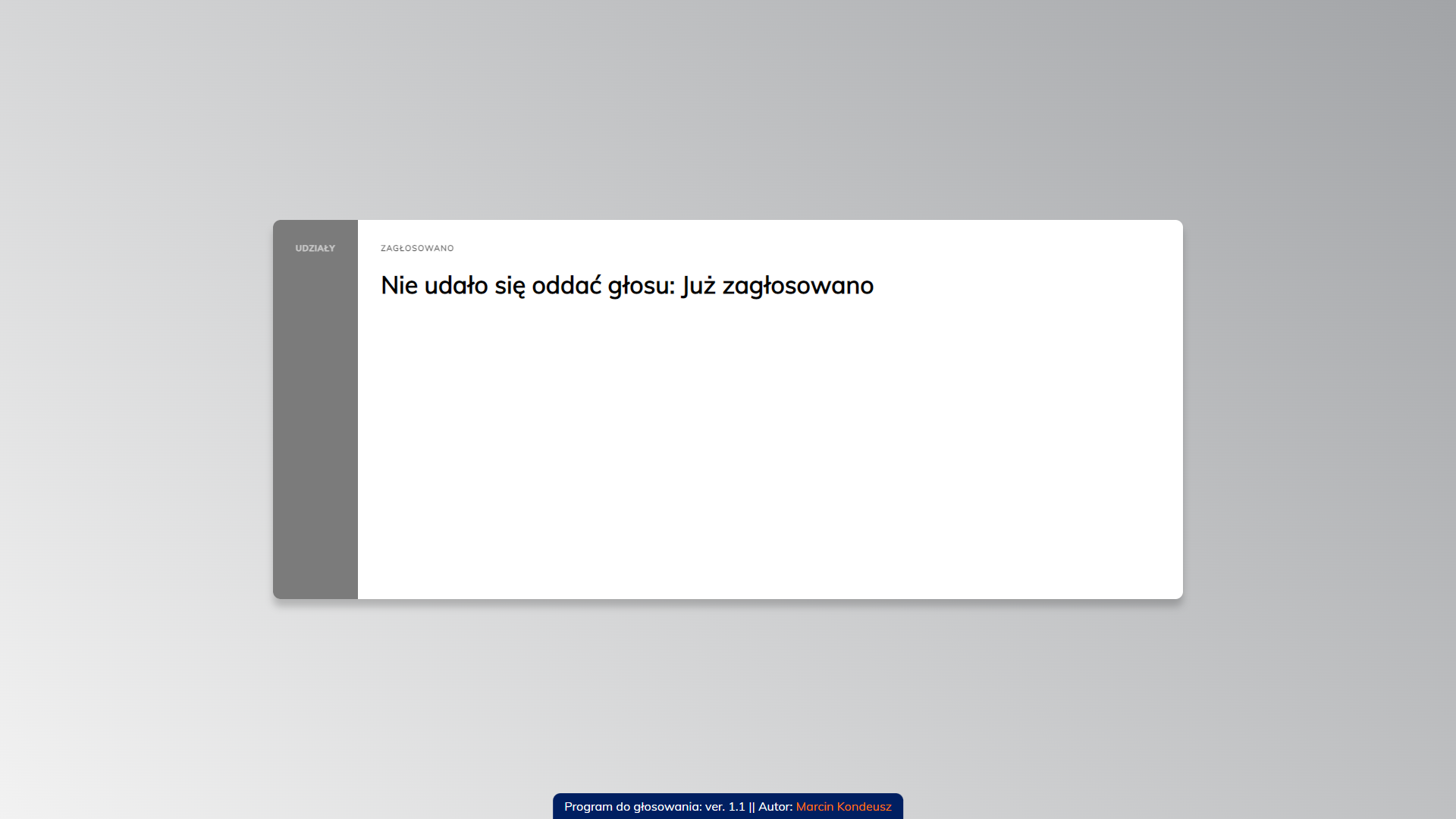Click the 'Kondeusz' surname in footer
The height and width of the screenshot is (819, 1456).
point(864,807)
